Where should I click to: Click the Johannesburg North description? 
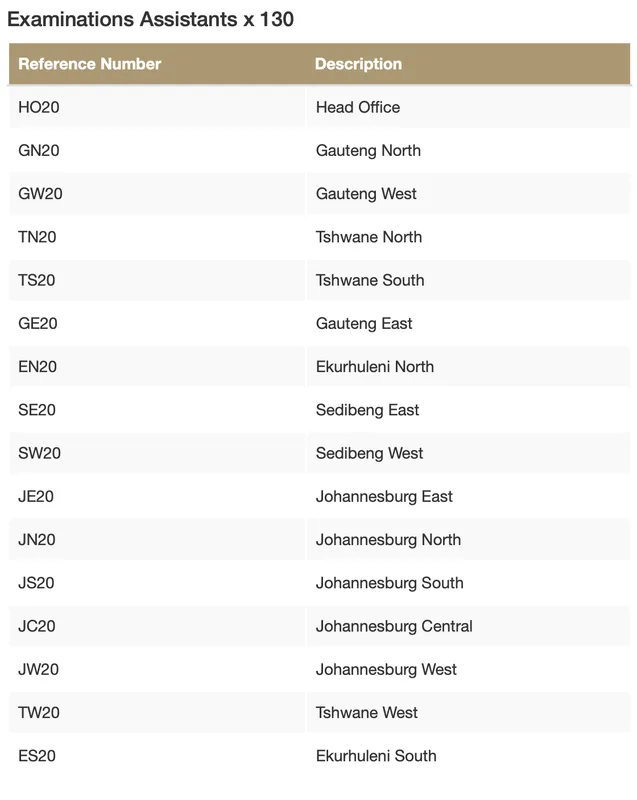tap(388, 540)
